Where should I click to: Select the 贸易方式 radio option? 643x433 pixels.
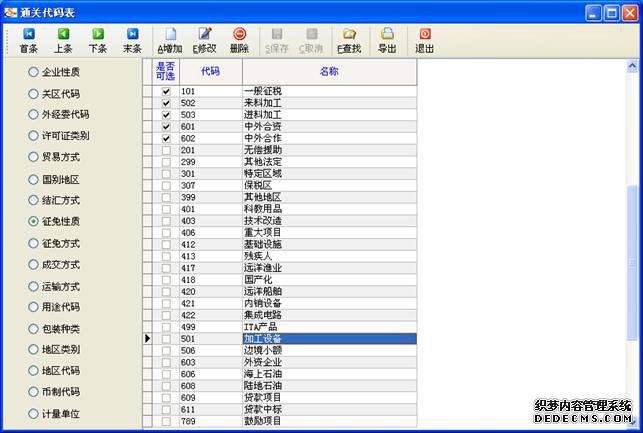(x=34, y=157)
